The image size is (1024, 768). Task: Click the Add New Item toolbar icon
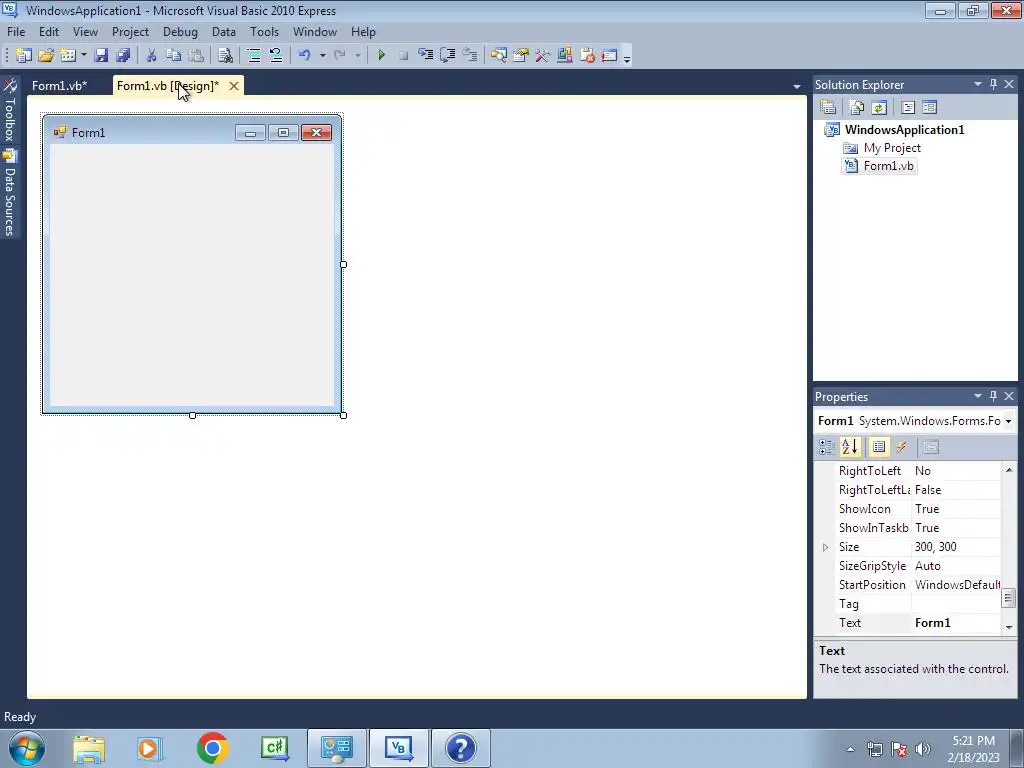(67, 56)
